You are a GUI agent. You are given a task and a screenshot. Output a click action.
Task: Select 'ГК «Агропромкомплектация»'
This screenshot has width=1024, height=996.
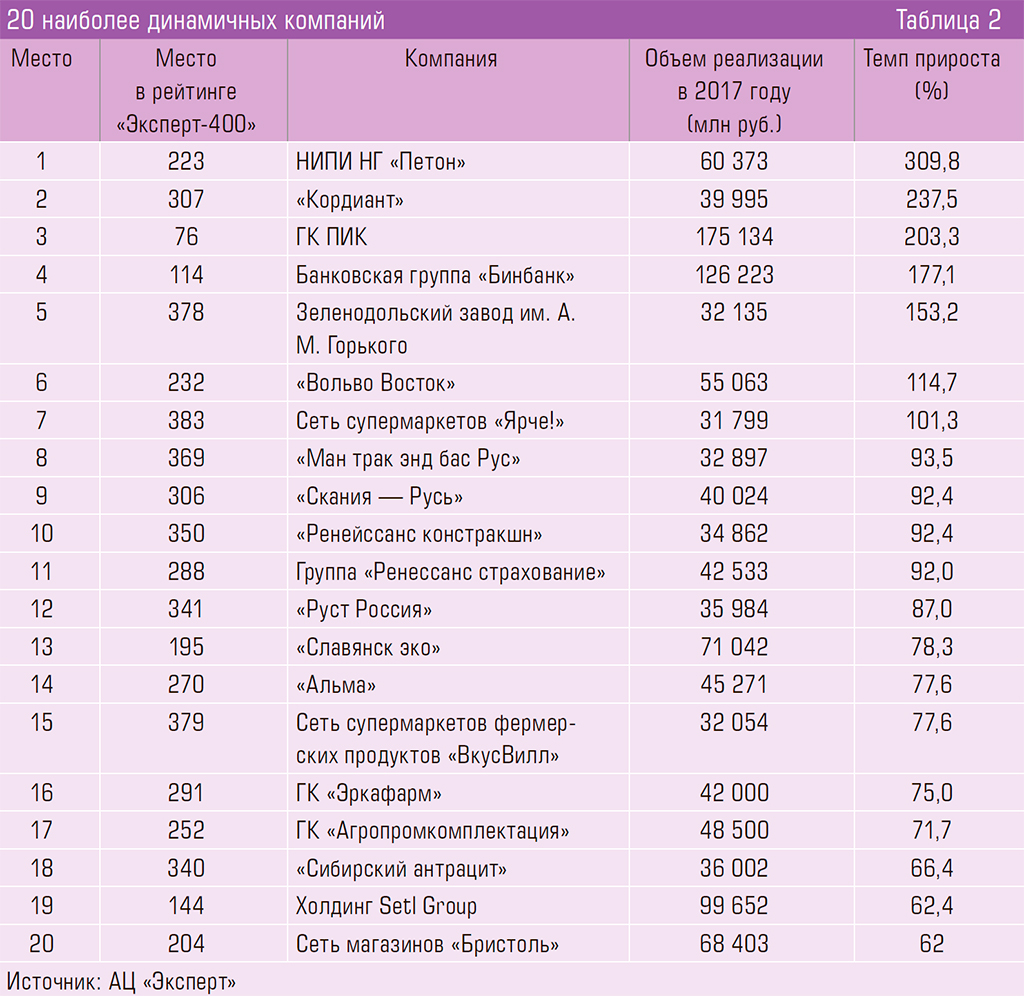click(432, 831)
